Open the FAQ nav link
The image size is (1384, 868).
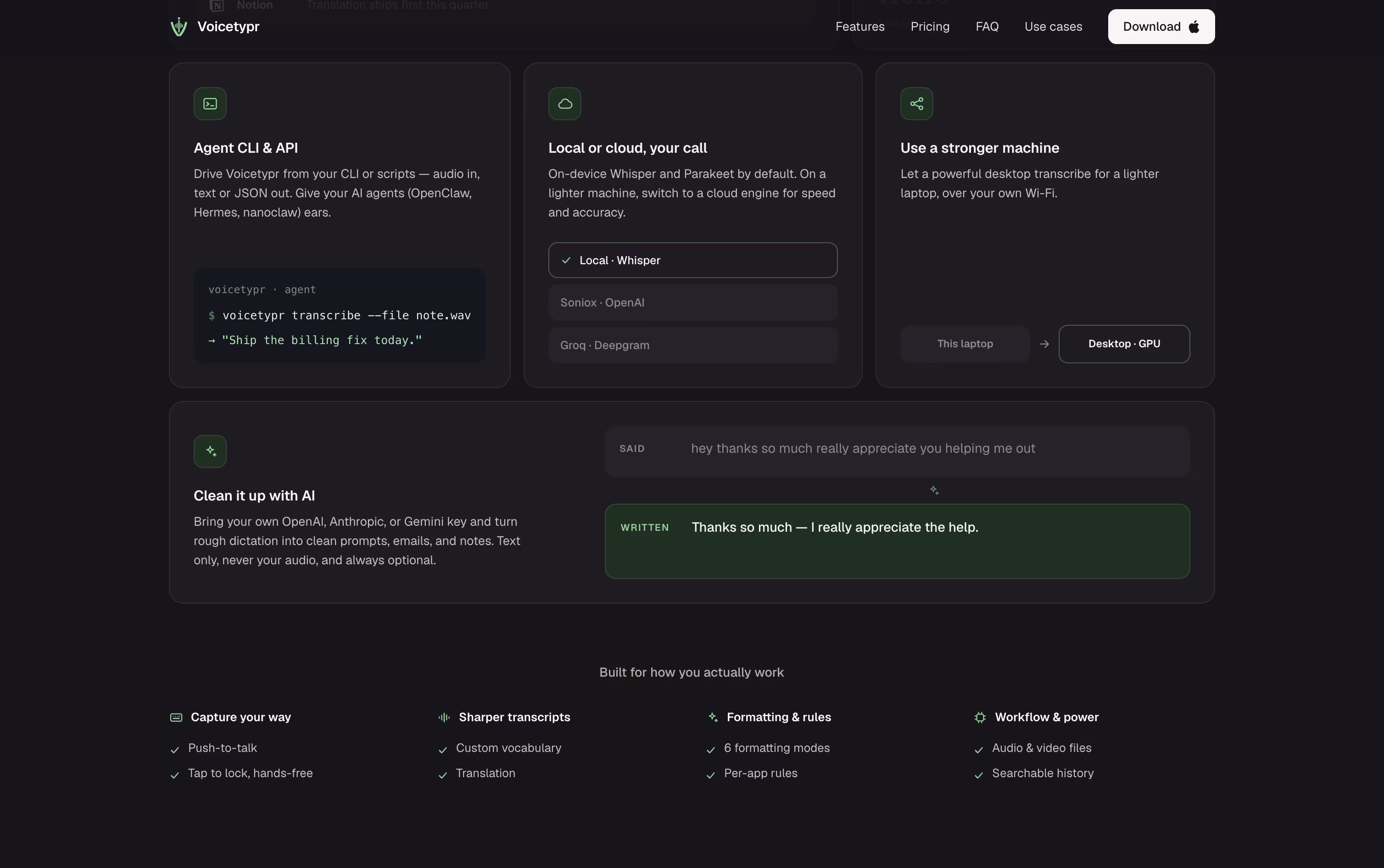click(987, 27)
